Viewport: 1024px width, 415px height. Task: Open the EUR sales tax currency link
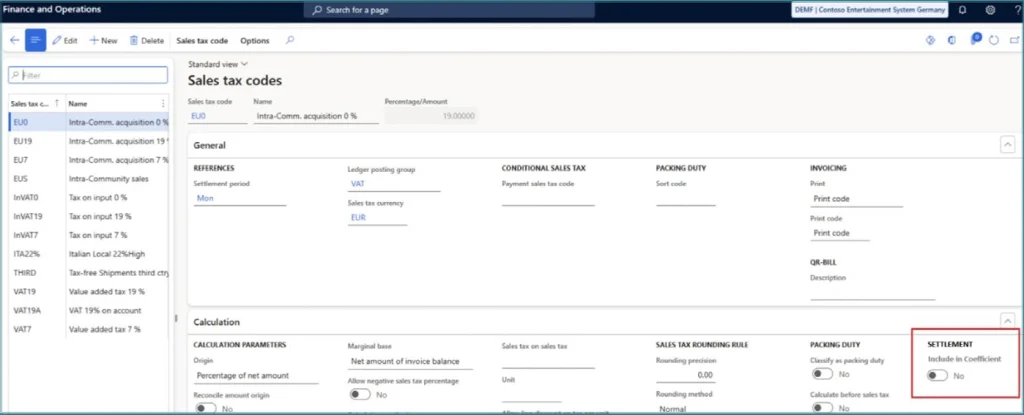tap(359, 218)
